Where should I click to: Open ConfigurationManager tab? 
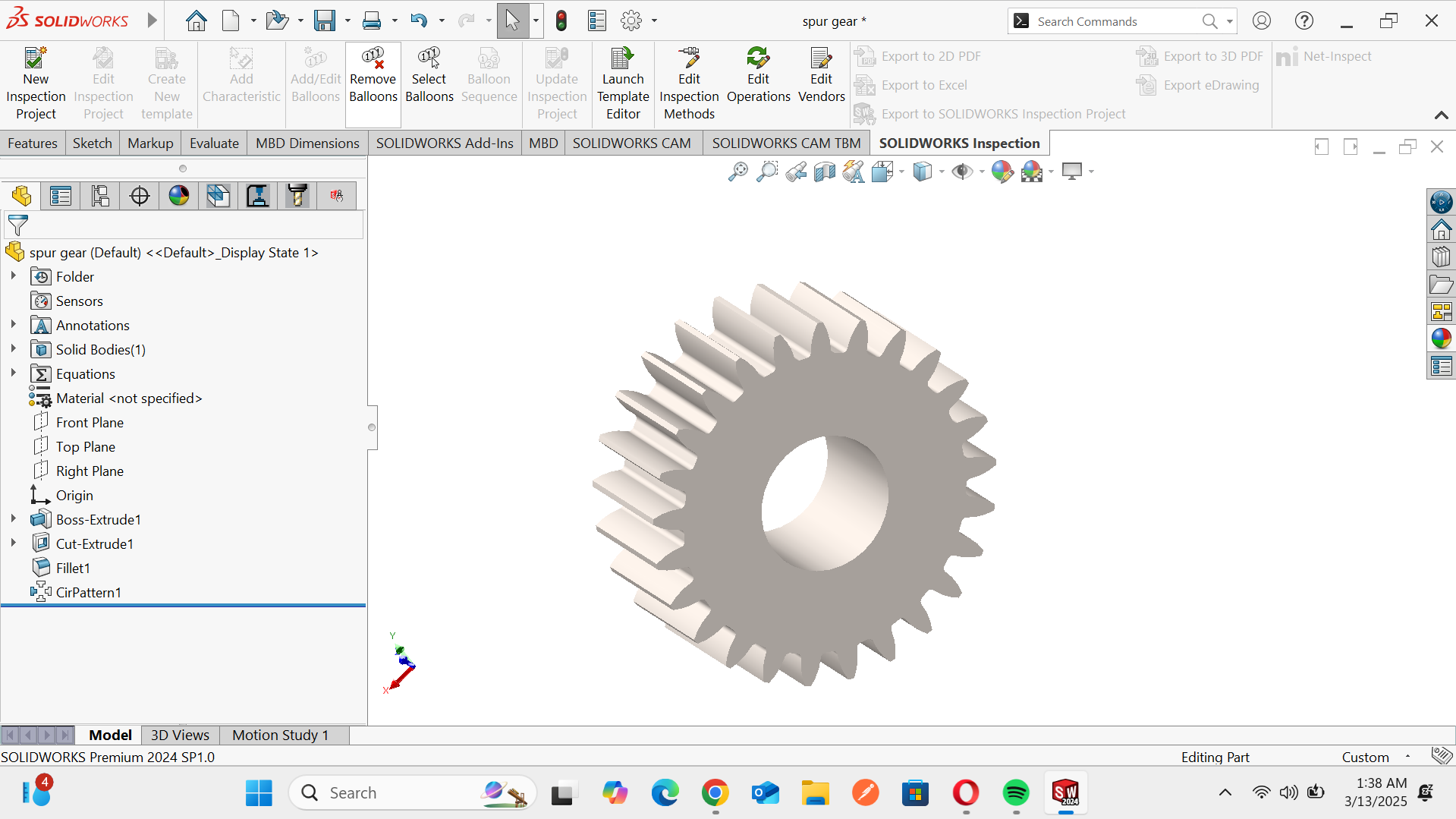[100, 196]
